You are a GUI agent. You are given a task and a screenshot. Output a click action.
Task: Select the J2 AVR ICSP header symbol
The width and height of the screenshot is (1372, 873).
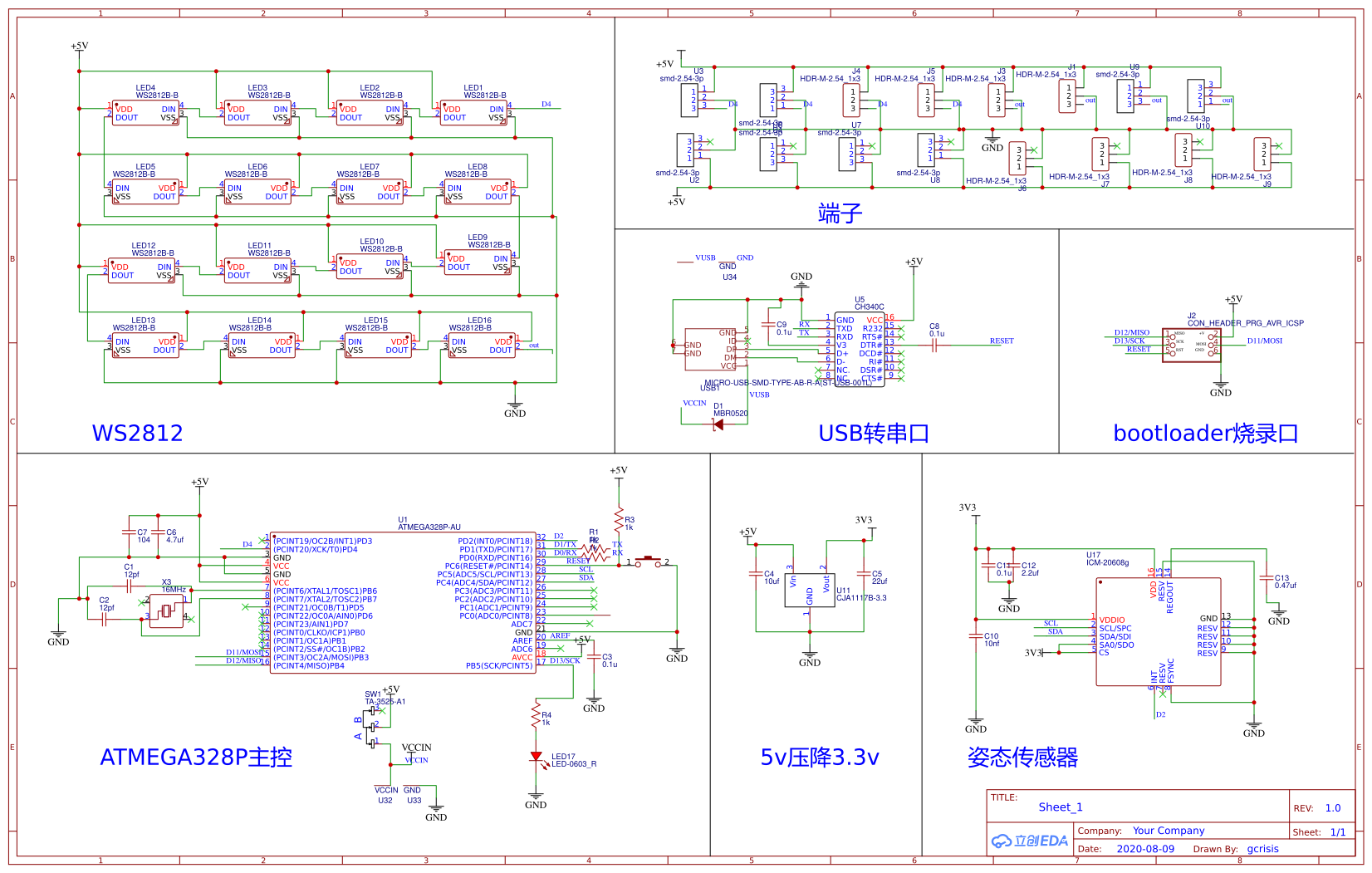(1192, 346)
